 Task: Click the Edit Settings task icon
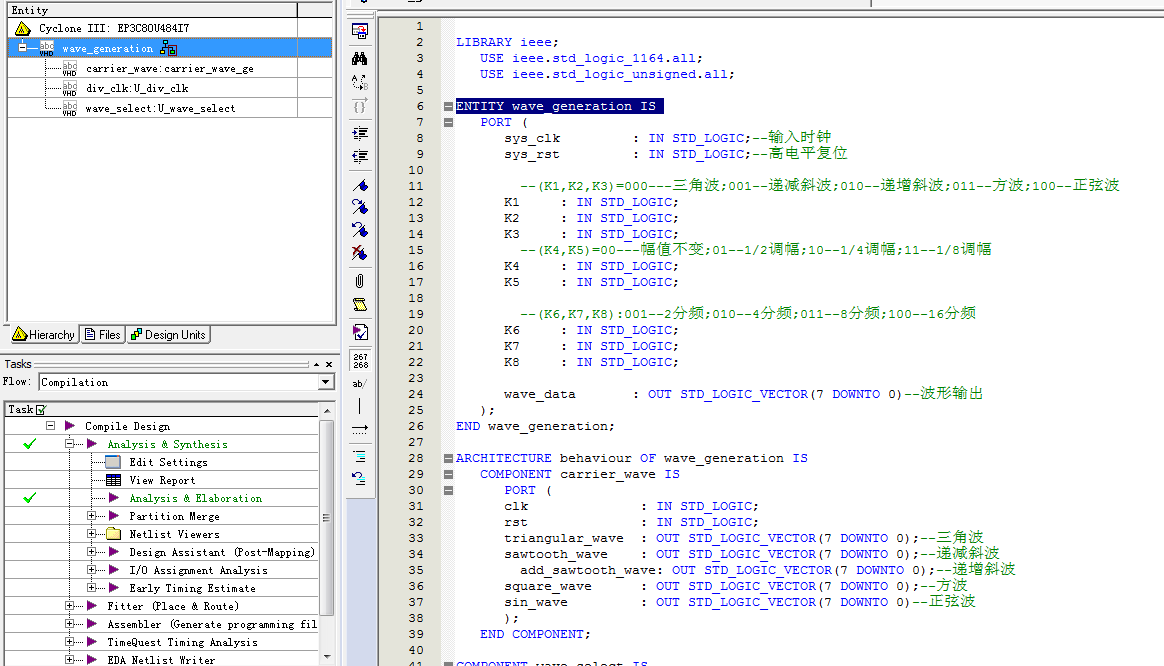112,462
